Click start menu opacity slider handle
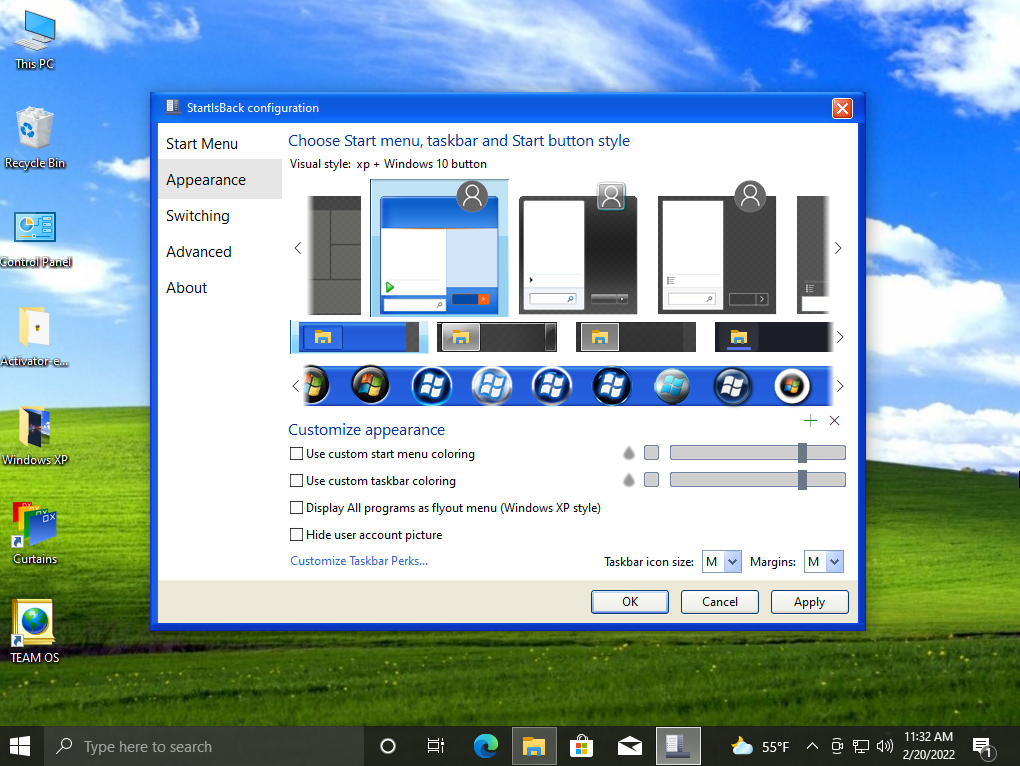The image size is (1020, 766). (803, 453)
